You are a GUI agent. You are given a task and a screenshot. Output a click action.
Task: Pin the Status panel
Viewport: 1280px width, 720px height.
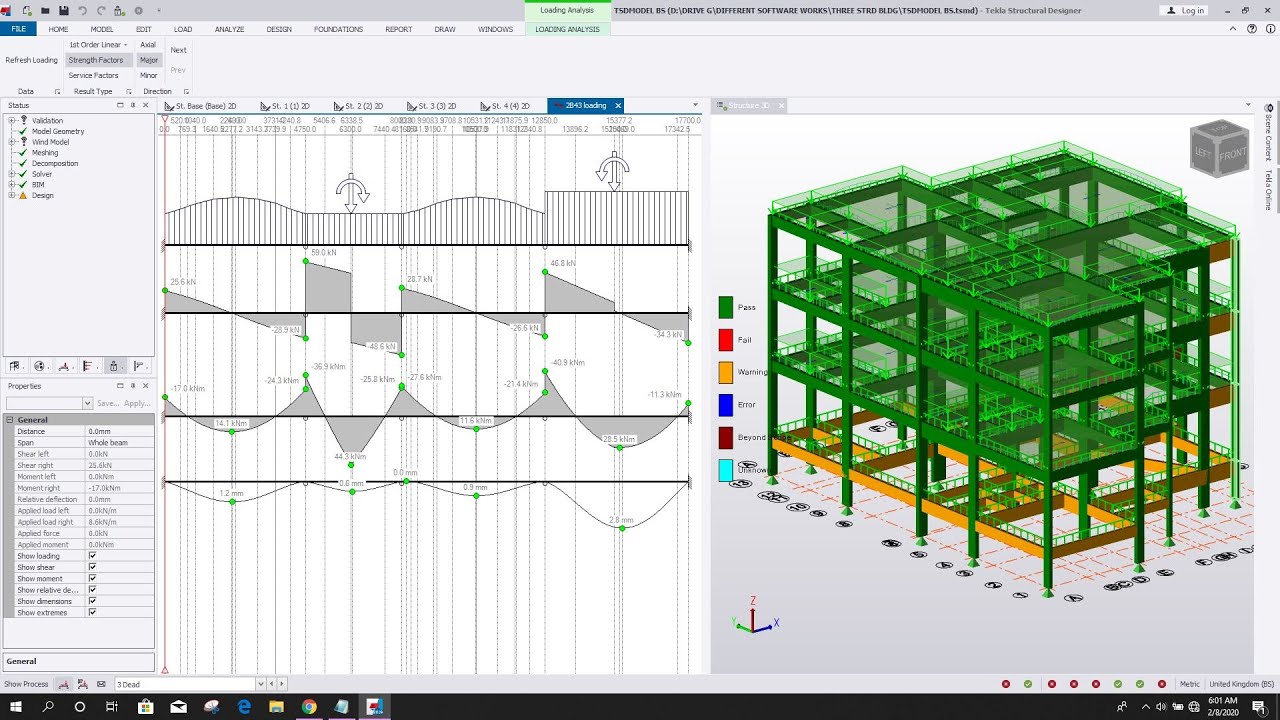click(133, 105)
